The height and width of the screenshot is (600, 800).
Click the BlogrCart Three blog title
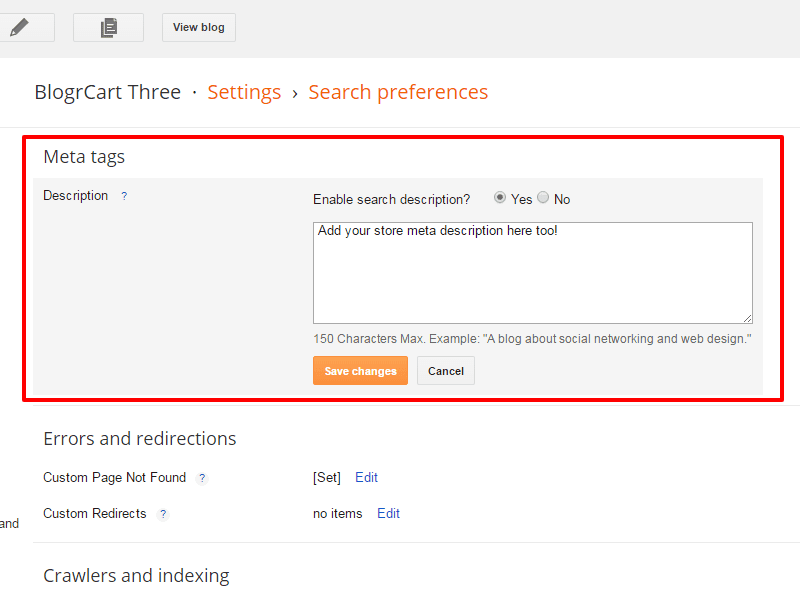(x=108, y=92)
